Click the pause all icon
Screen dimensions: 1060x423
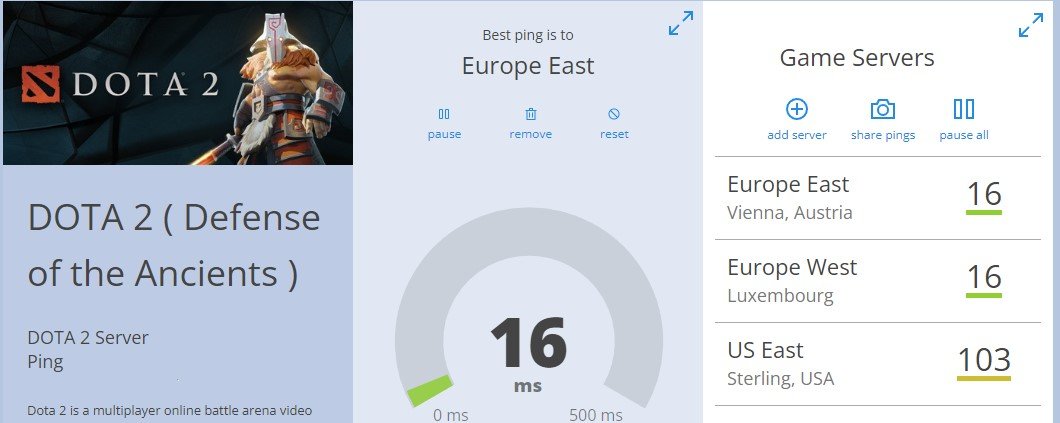pos(964,109)
